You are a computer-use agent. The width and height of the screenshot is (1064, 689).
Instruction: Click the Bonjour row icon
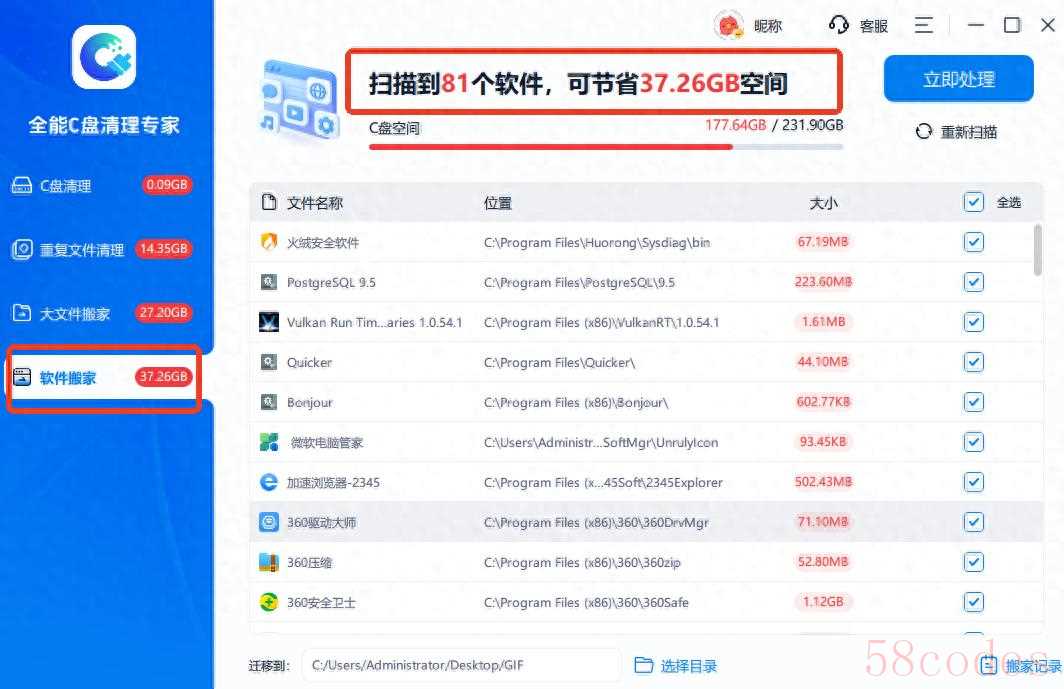269,402
